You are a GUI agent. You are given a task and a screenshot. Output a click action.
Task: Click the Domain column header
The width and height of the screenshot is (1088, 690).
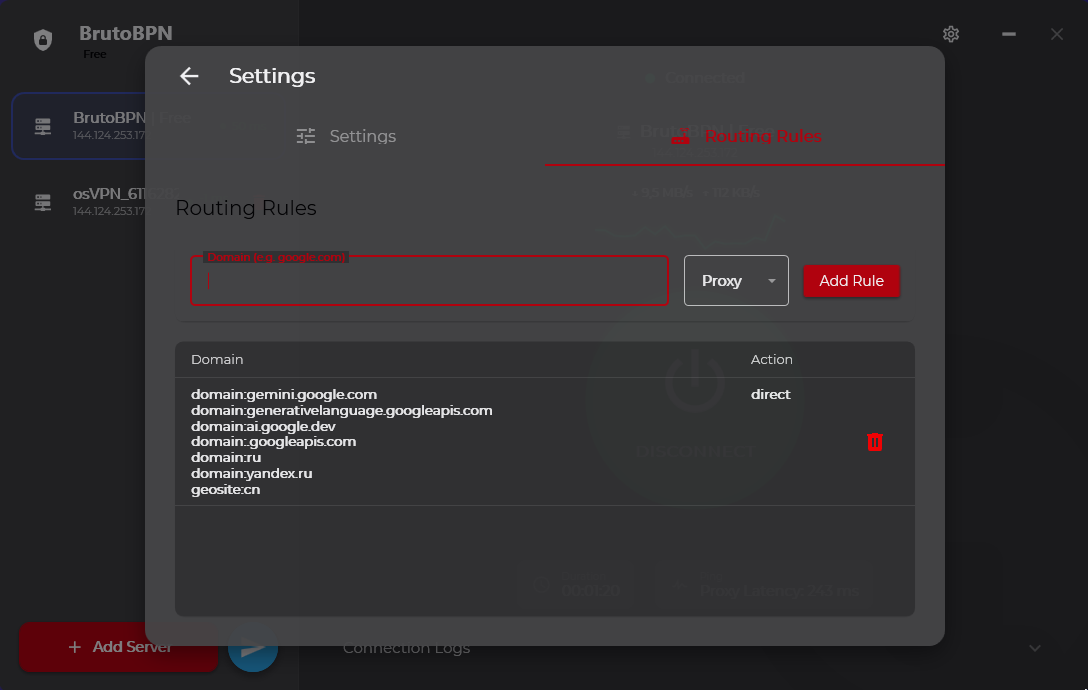pos(217,360)
